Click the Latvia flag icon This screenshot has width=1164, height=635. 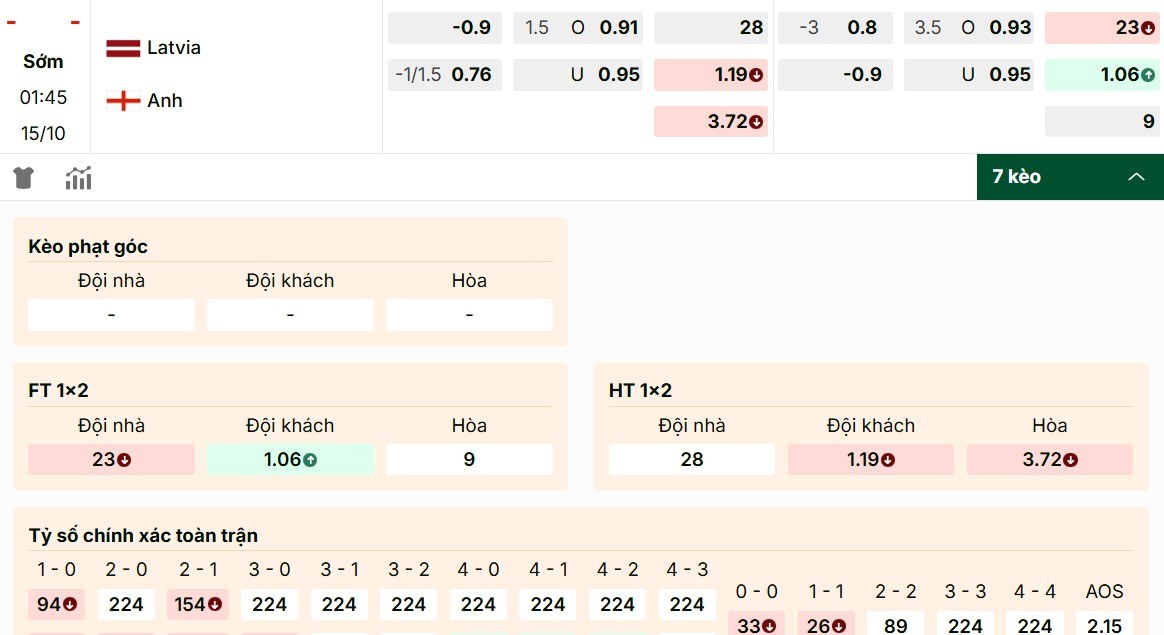pyautogui.click(x=123, y=46)
